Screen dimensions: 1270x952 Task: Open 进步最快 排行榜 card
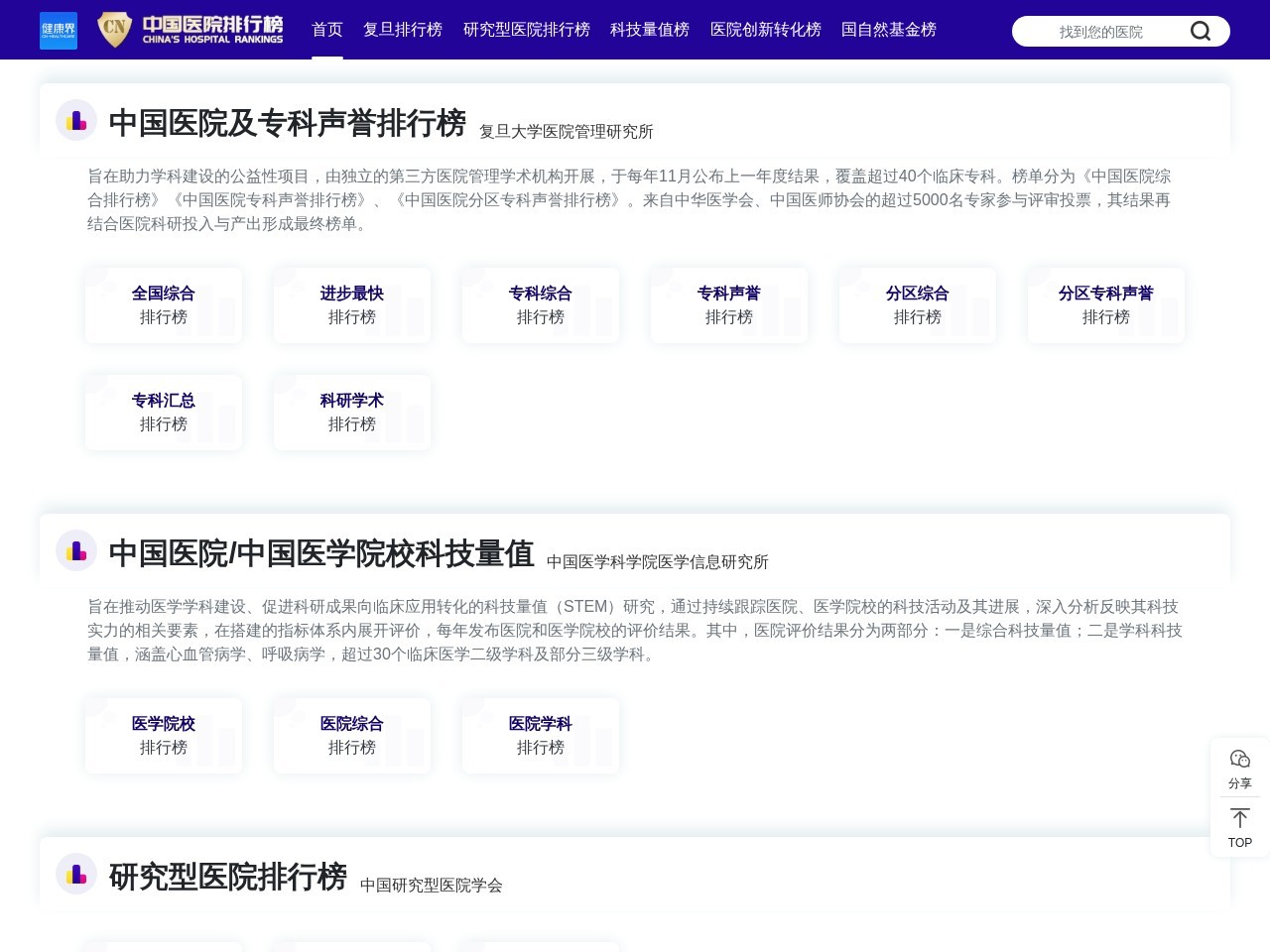(x=352, y=305)
